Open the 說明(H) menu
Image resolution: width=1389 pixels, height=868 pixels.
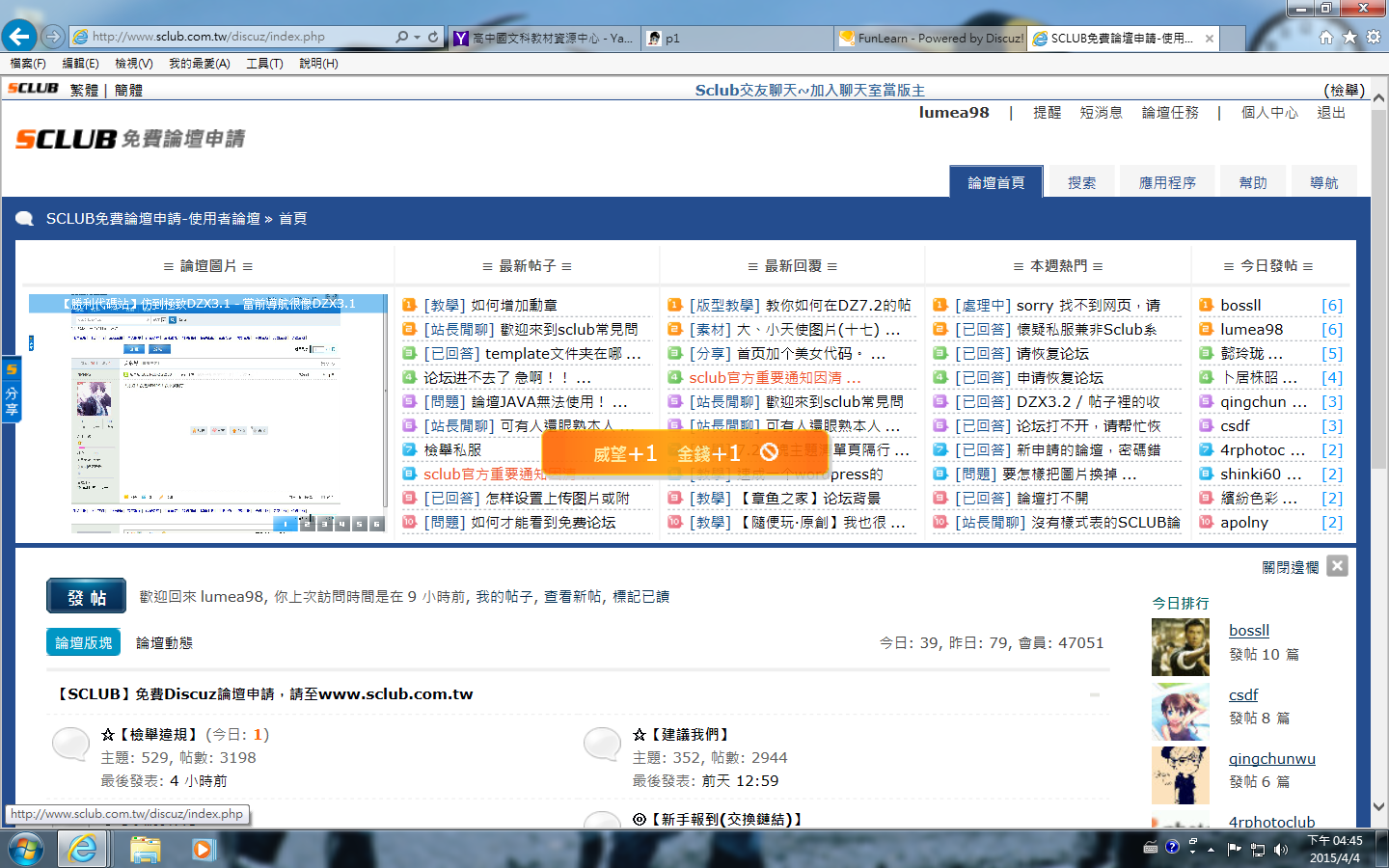coord(318,64)
